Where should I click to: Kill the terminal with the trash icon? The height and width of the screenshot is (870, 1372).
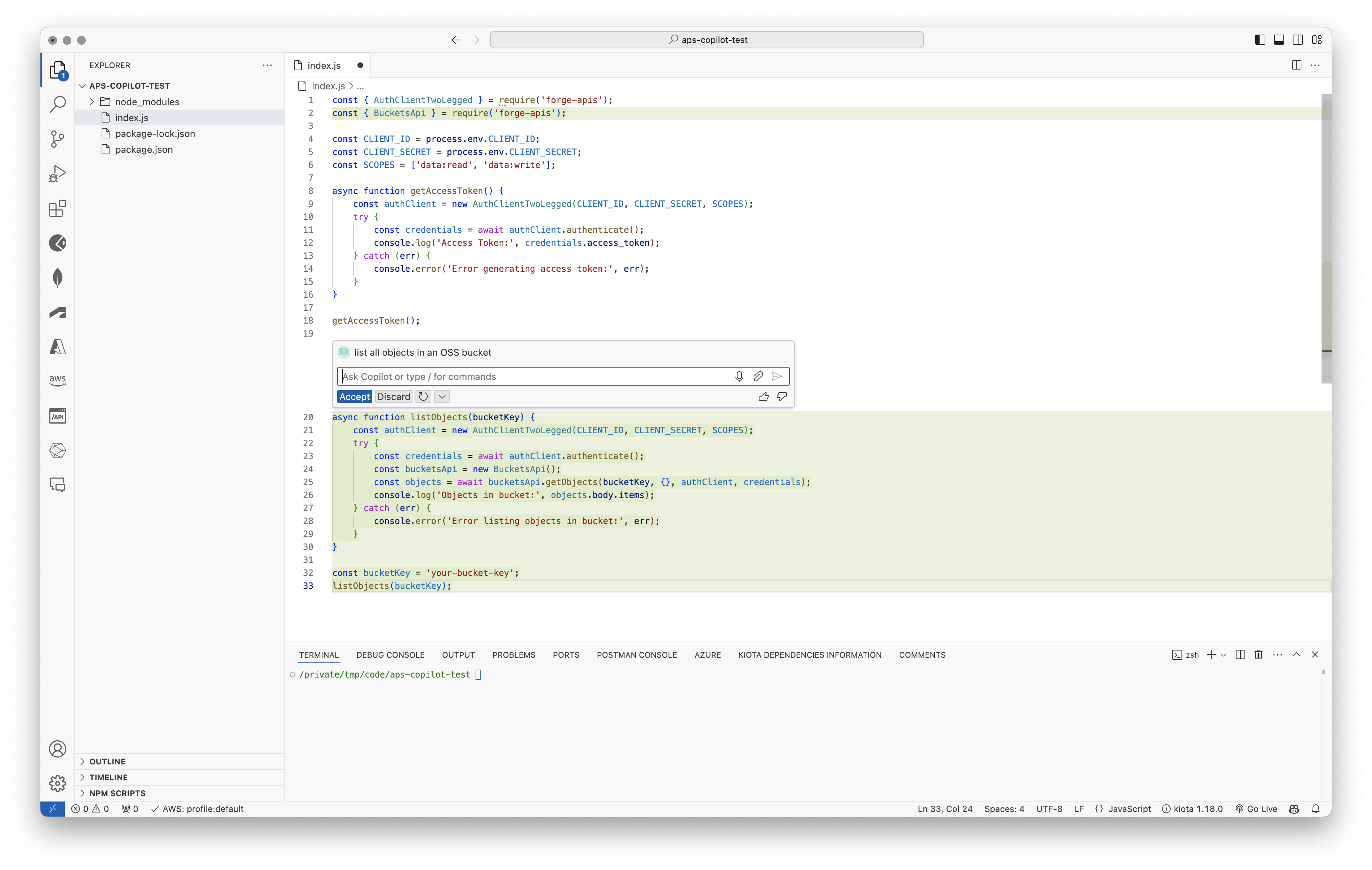click(x=1258, y=654)
